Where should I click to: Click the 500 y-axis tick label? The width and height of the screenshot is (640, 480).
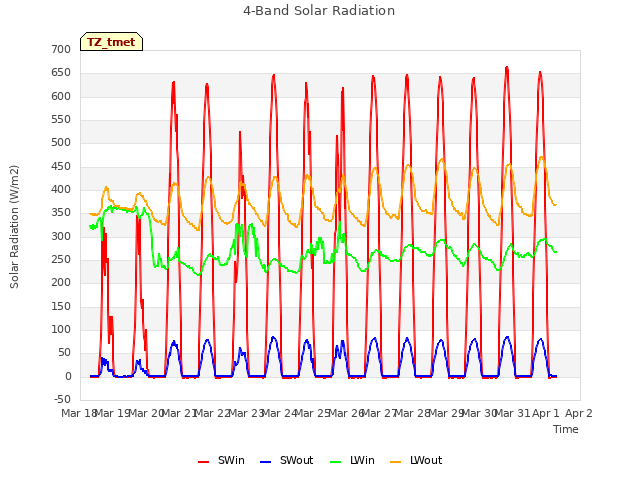(x=61, y=142)
